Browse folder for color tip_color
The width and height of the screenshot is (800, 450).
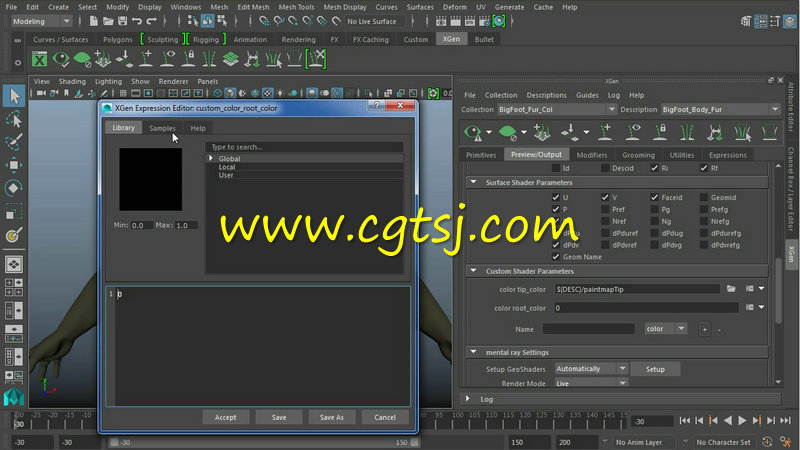coord(731,289)
